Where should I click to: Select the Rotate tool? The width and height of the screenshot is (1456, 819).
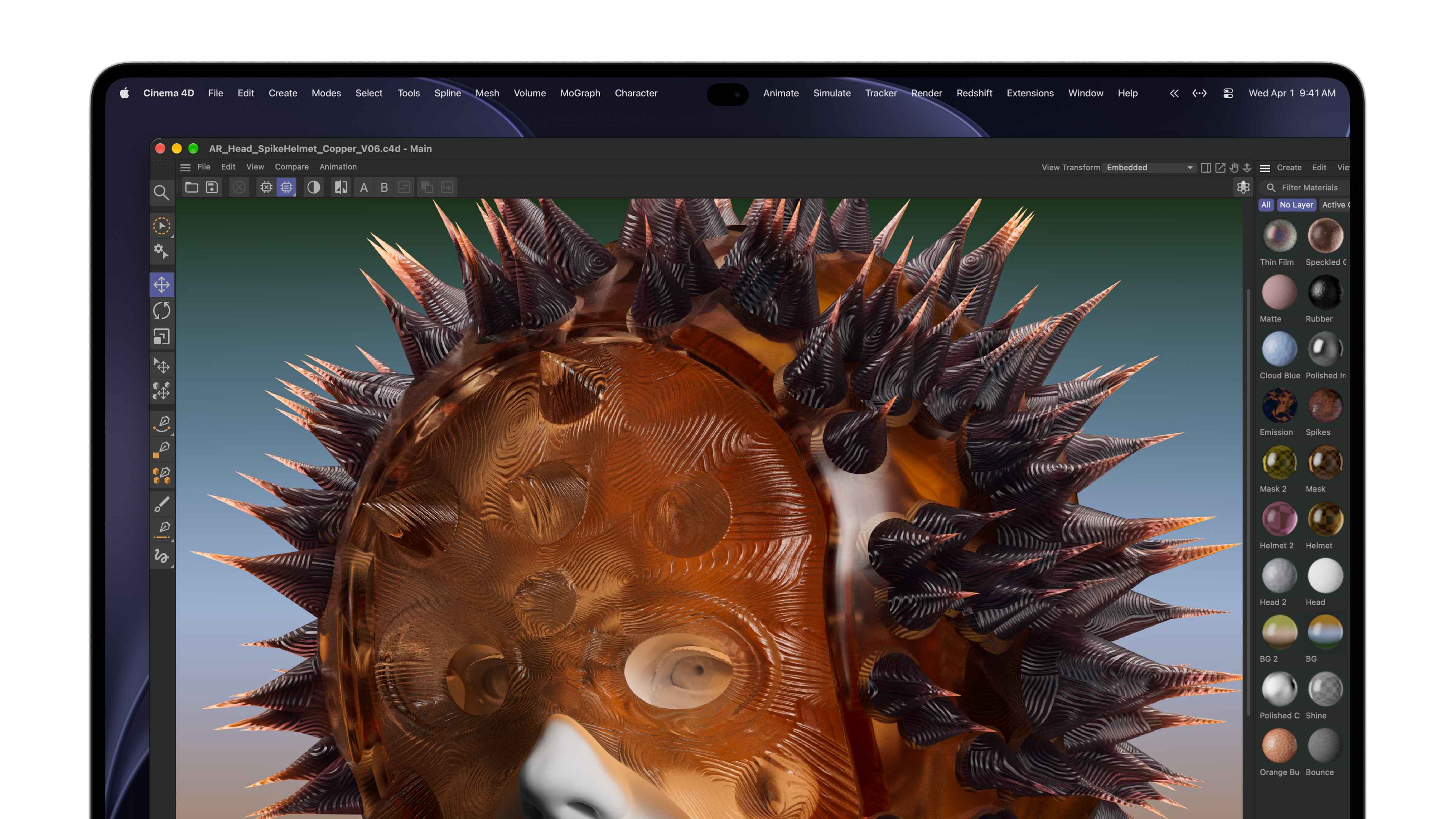162,310
